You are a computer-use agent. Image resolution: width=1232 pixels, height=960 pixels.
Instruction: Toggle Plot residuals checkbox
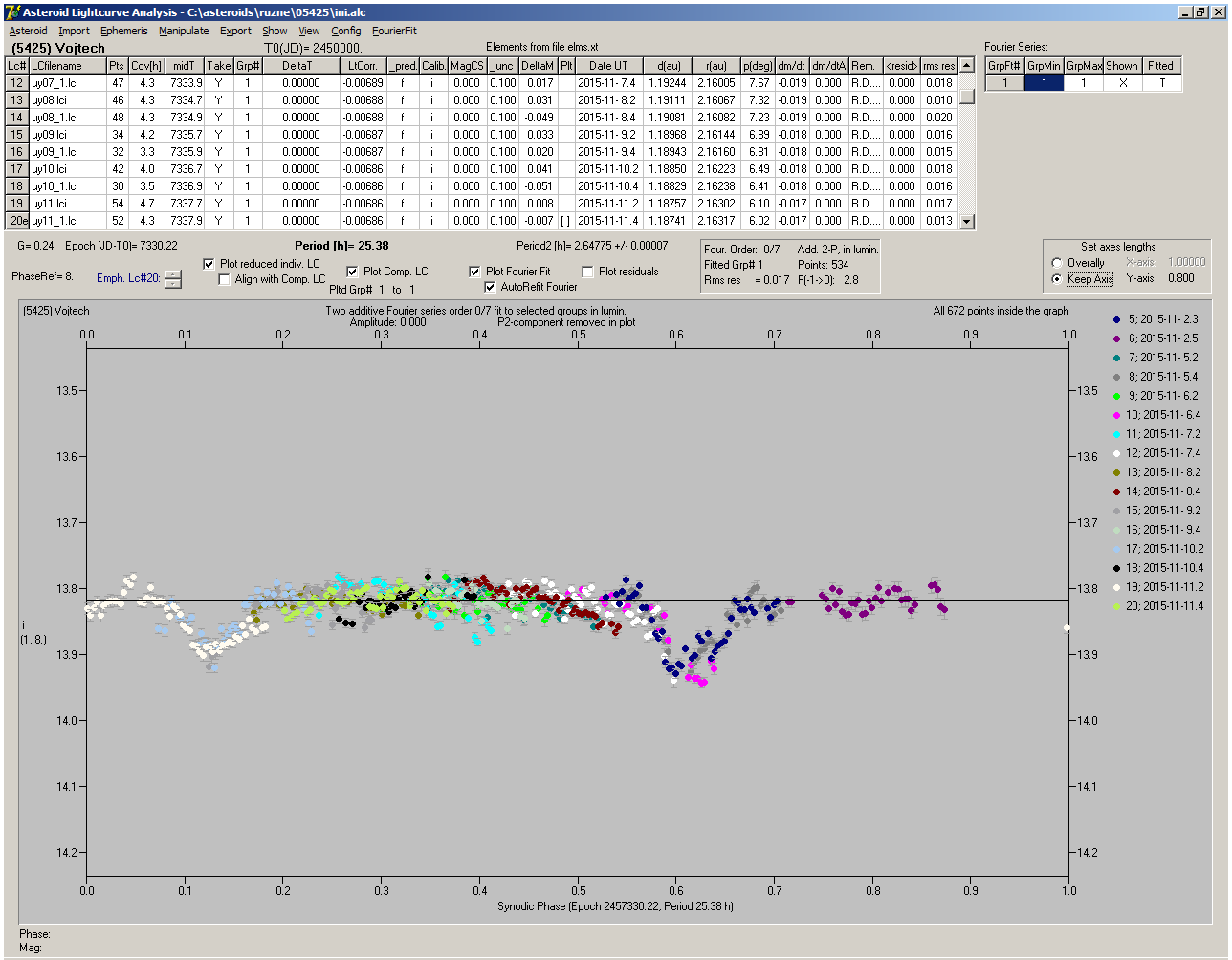(x=587, y=272)
